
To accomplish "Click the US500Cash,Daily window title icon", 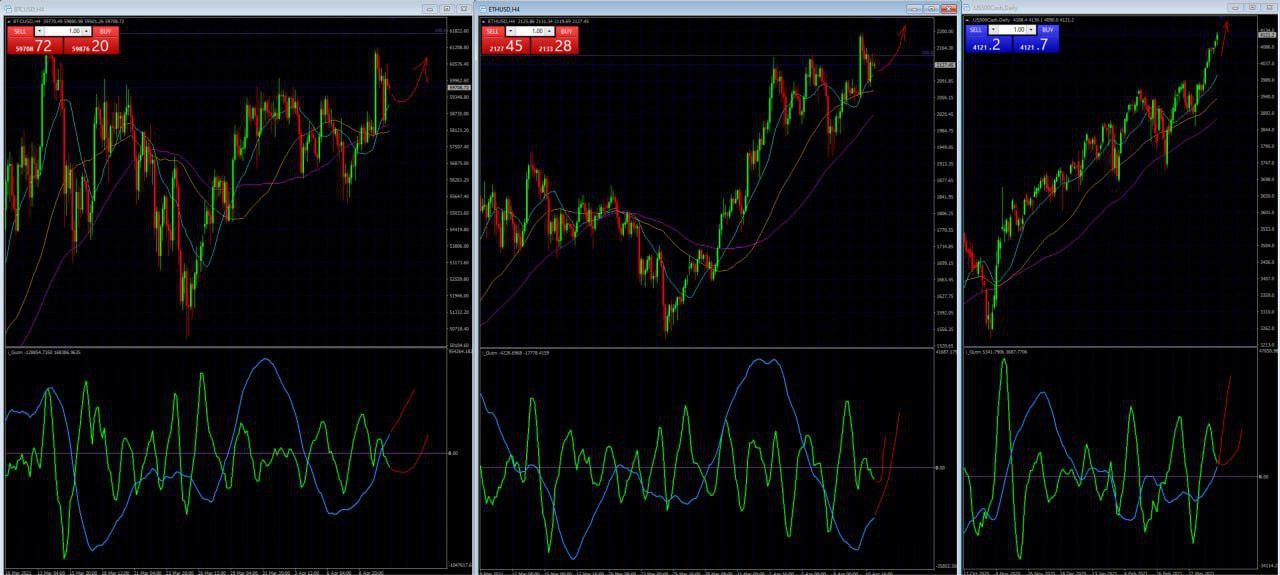I will coord(966,9).
